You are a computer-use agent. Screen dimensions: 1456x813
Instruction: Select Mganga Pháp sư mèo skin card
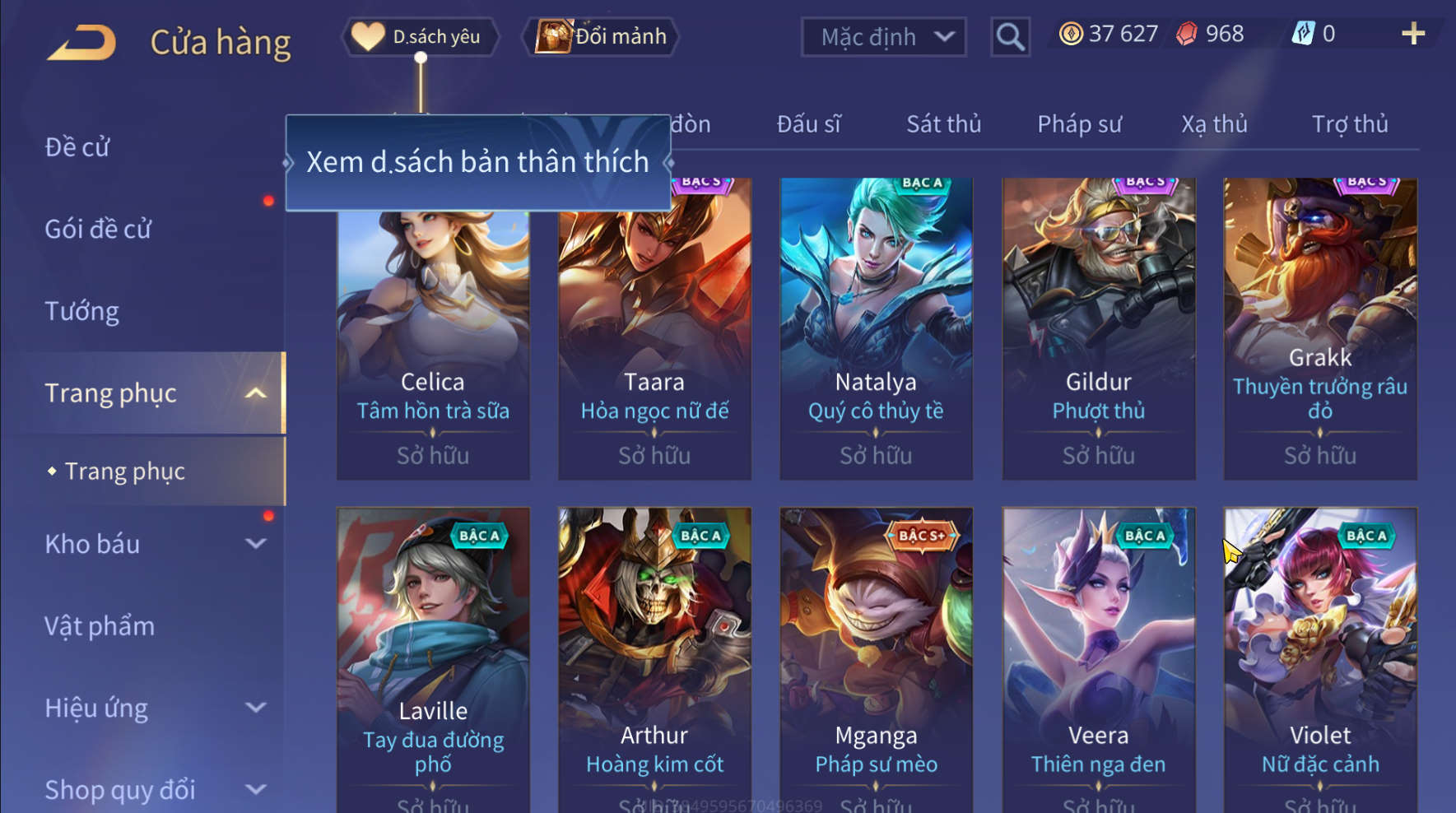[876, 660]
